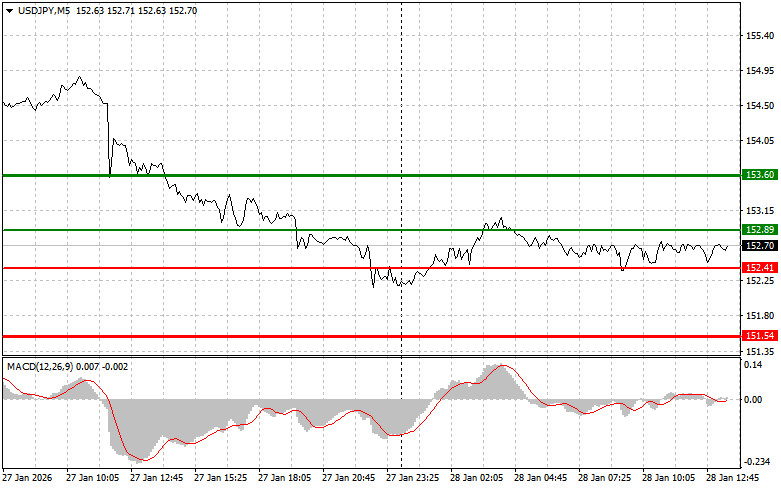
Task: Click the 28 Jan 10:05 time label
Action: [x=668, y=478]
